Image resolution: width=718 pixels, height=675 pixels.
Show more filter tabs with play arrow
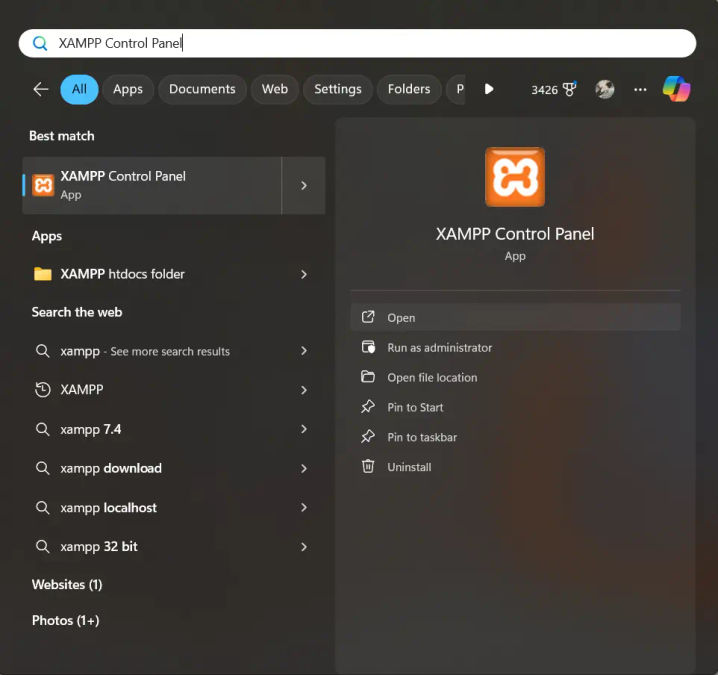point(489,89)
